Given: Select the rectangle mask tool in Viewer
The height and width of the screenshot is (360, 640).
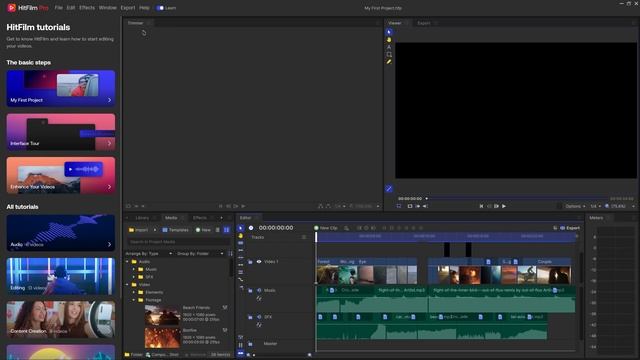Looking at the screenshot, I should (389, 54).
